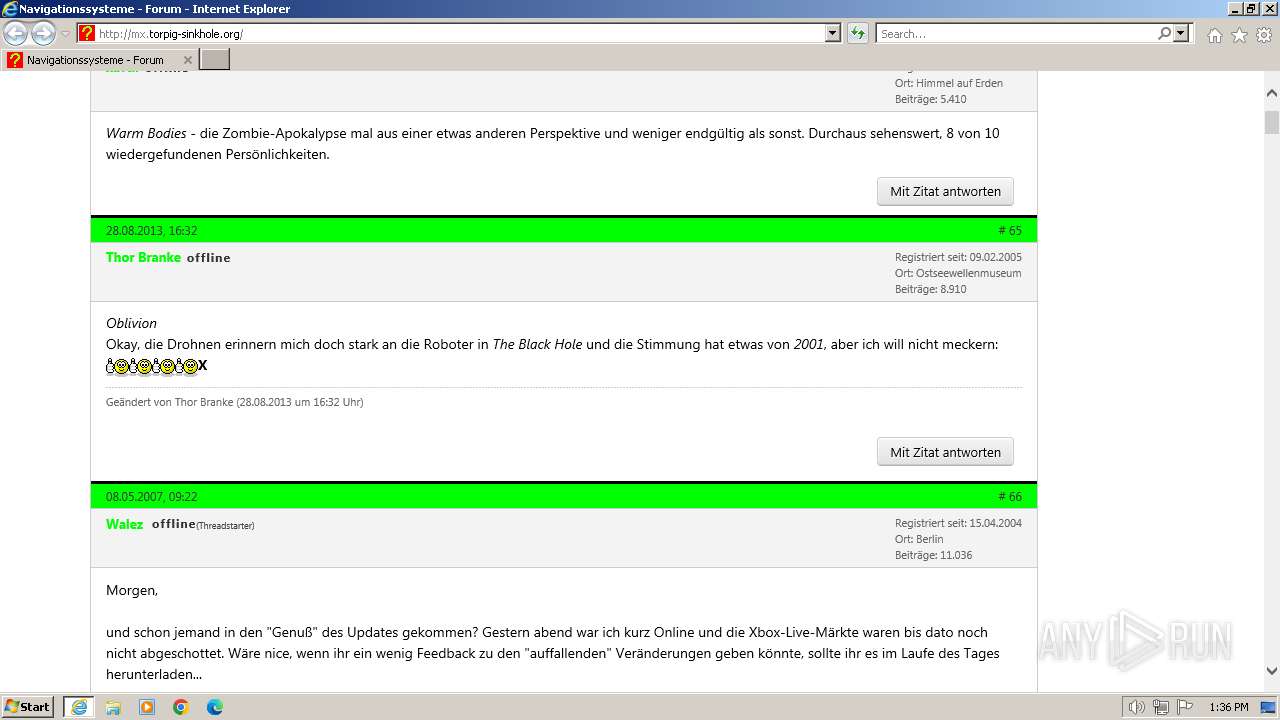Viewport: 1280px width, 720px height.
Task: Open the Microsoft Edge taskbar icon
Action: (215, 707)
